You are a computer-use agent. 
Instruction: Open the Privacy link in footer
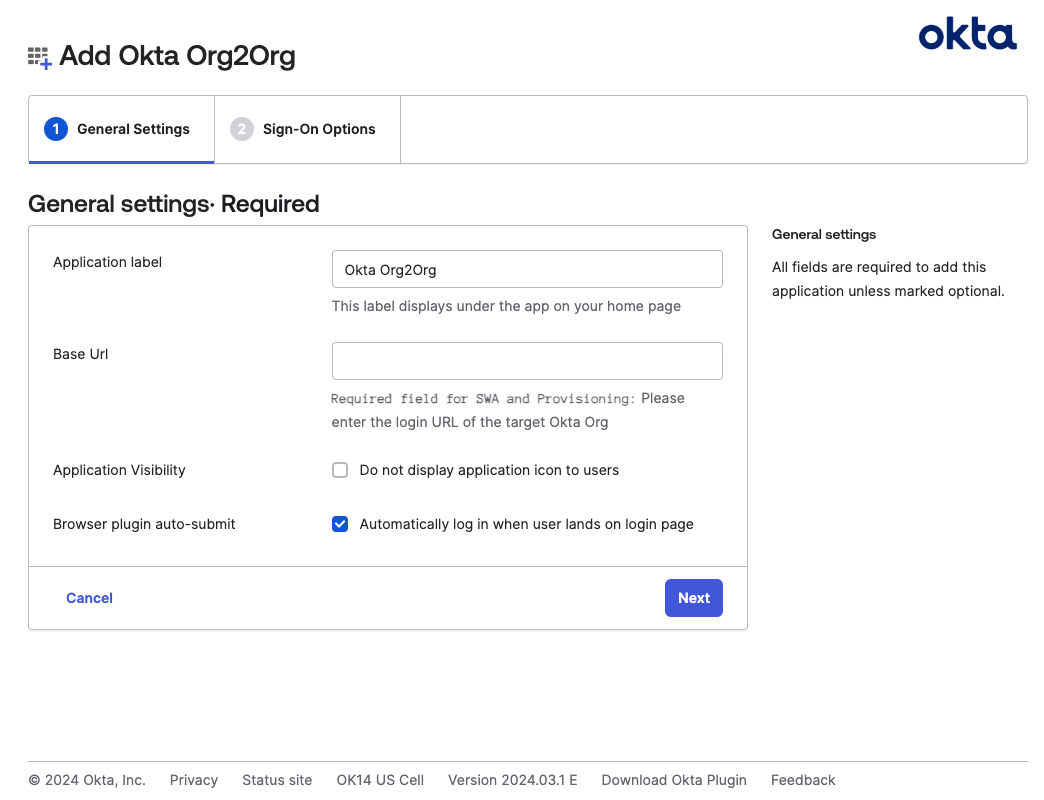pyautogui.click(x=194, y=780)
